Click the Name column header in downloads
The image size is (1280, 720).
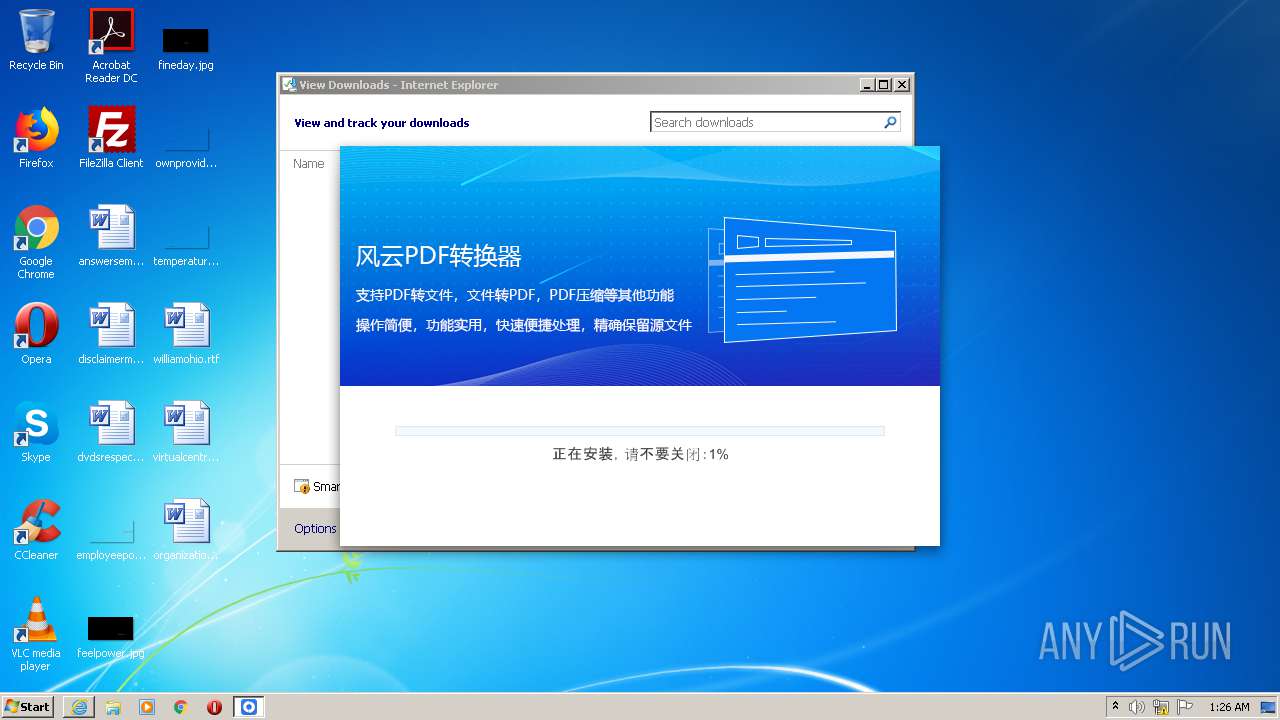[x=308, y=163]
